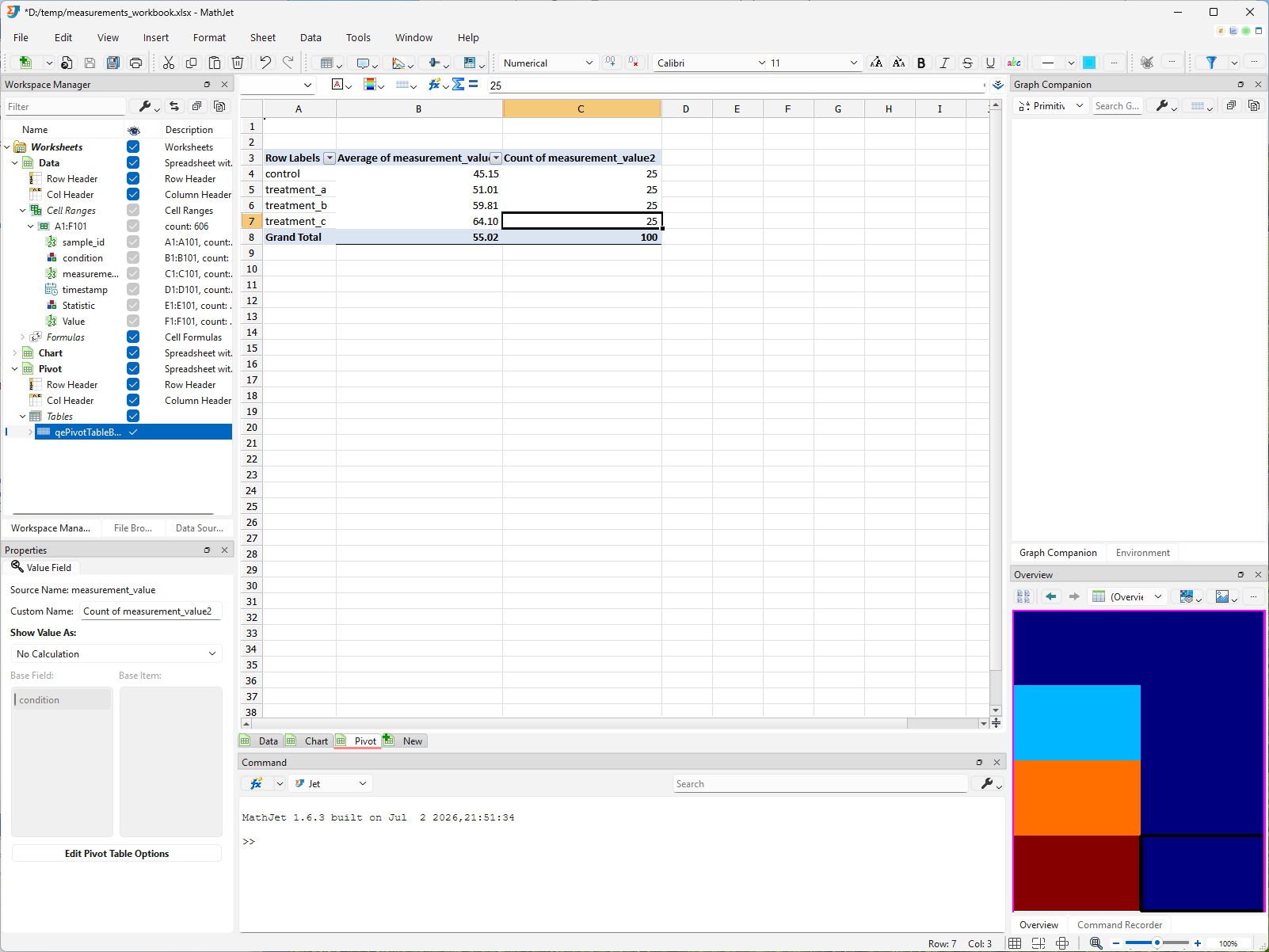Image resolution: width=1269 pixels, height=952 pixels.
Task: Toggle the Formulas checkbox
Action: tap(133, 337)
